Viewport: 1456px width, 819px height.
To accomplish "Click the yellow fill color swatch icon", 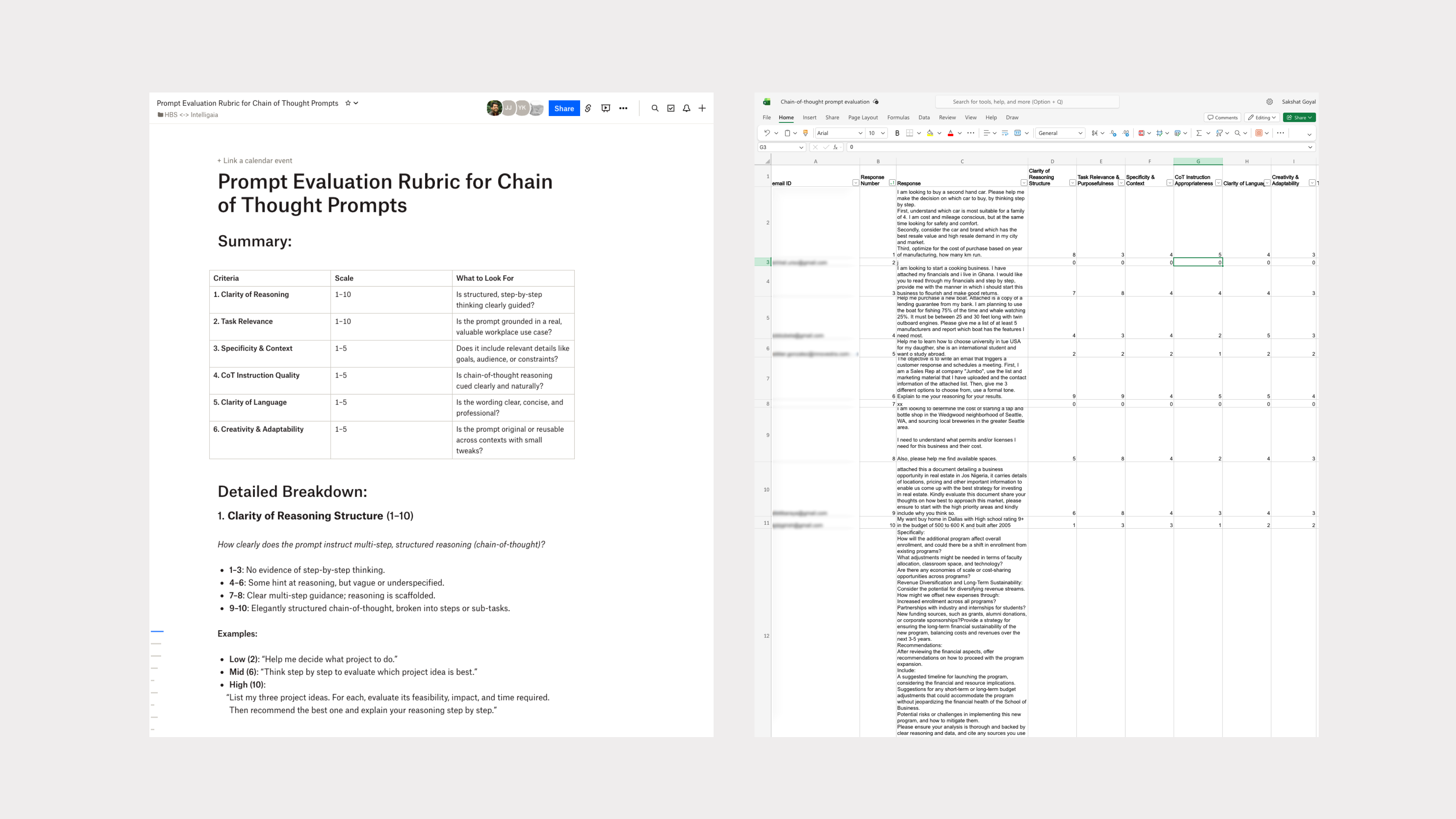I will [930, 133].
